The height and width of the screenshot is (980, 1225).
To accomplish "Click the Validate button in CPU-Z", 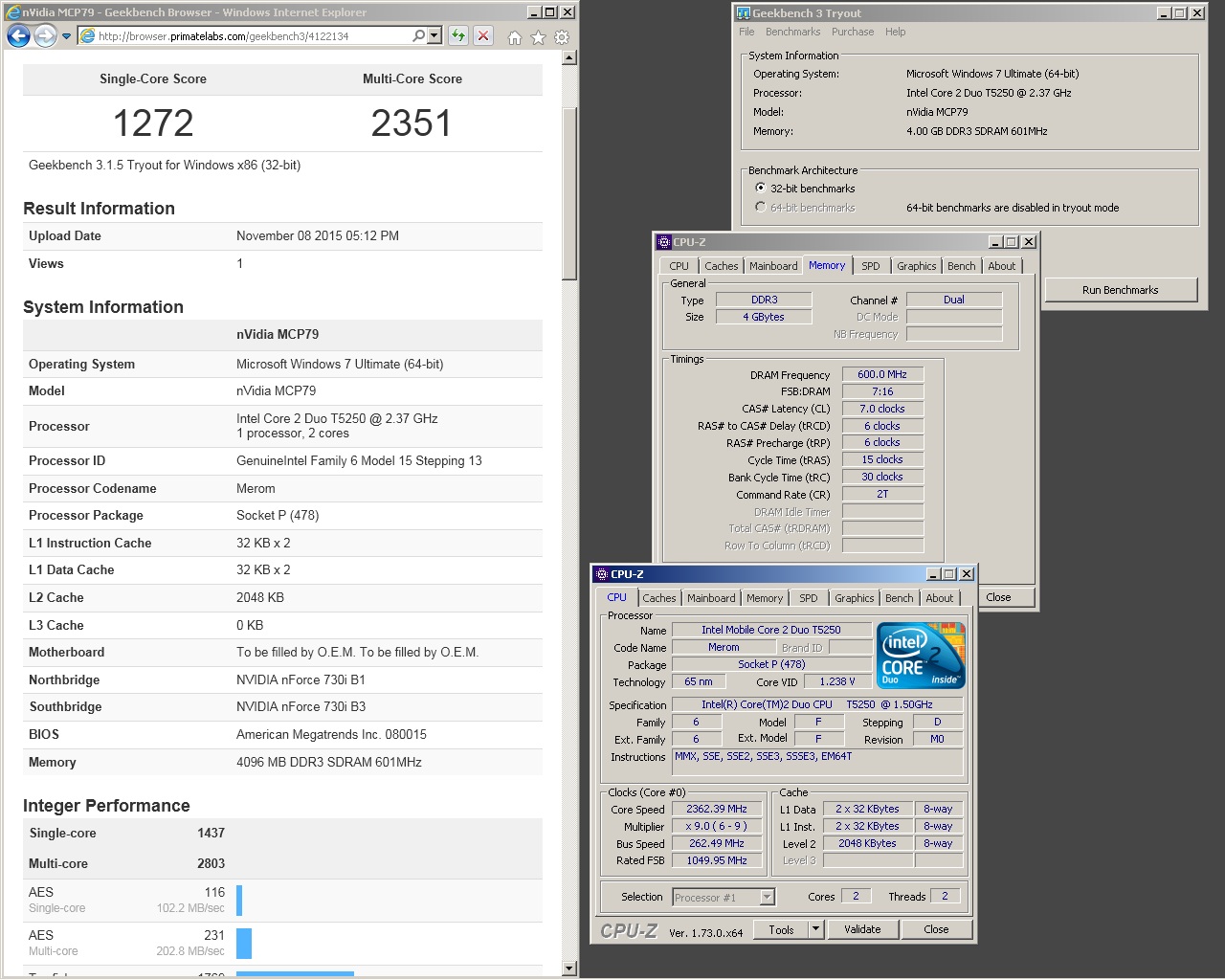I will coord(862,929).
